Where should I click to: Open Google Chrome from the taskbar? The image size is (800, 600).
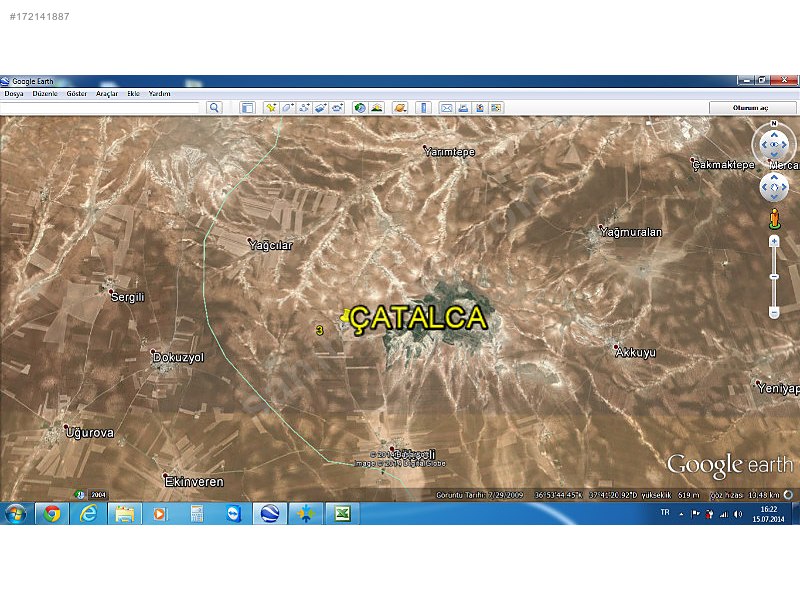coord(52,514)
